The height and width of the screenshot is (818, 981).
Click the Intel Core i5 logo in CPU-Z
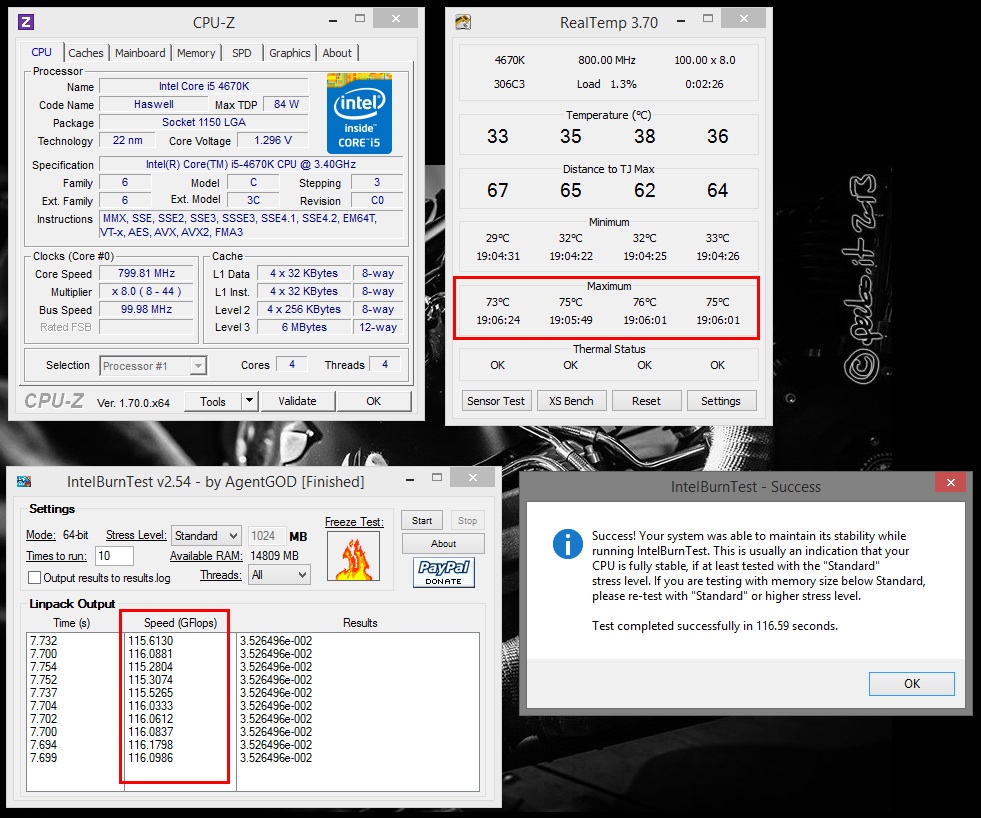[359, 113]
